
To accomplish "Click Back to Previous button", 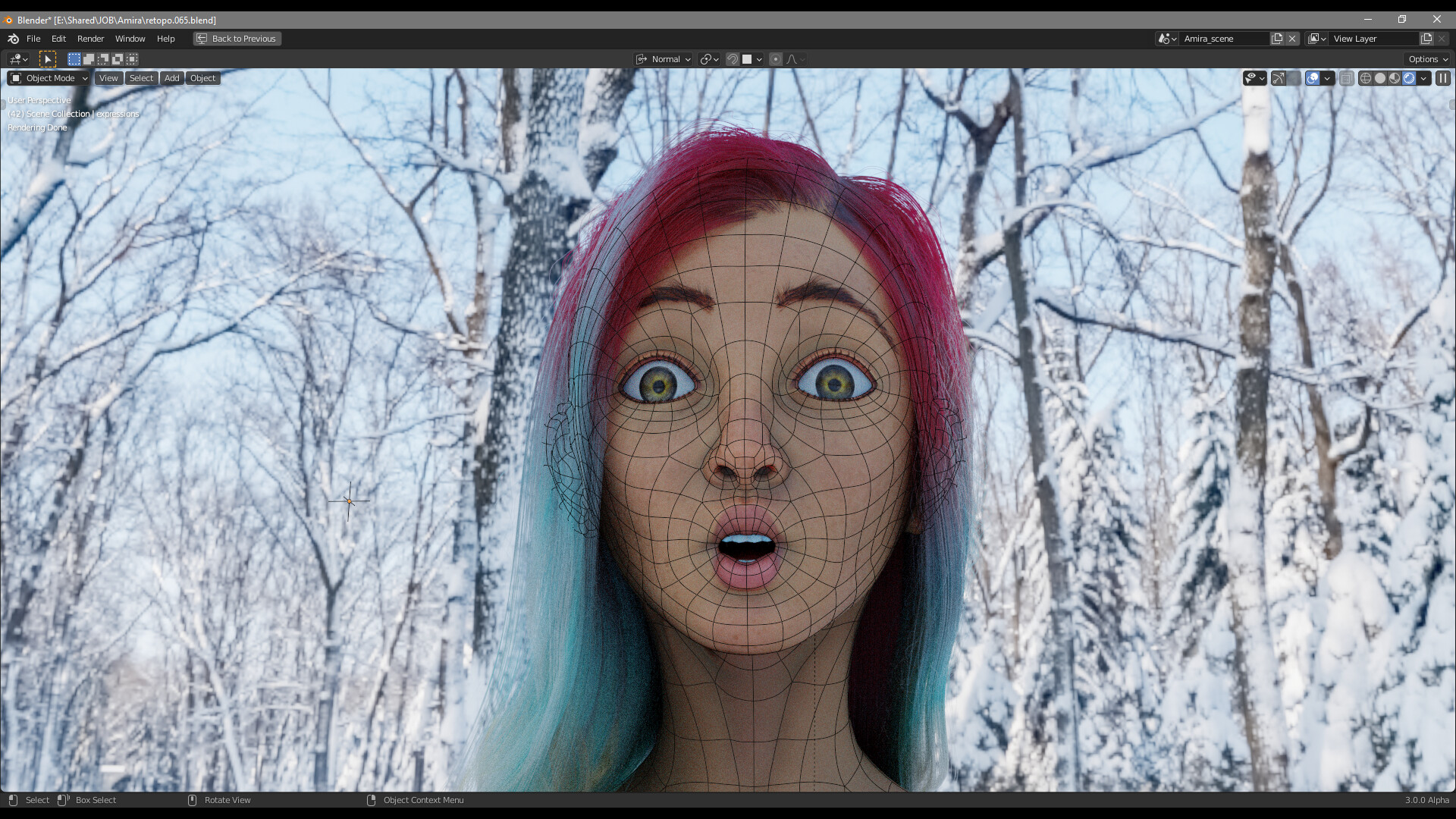I will pyautogui.click(x=237, y=39).
